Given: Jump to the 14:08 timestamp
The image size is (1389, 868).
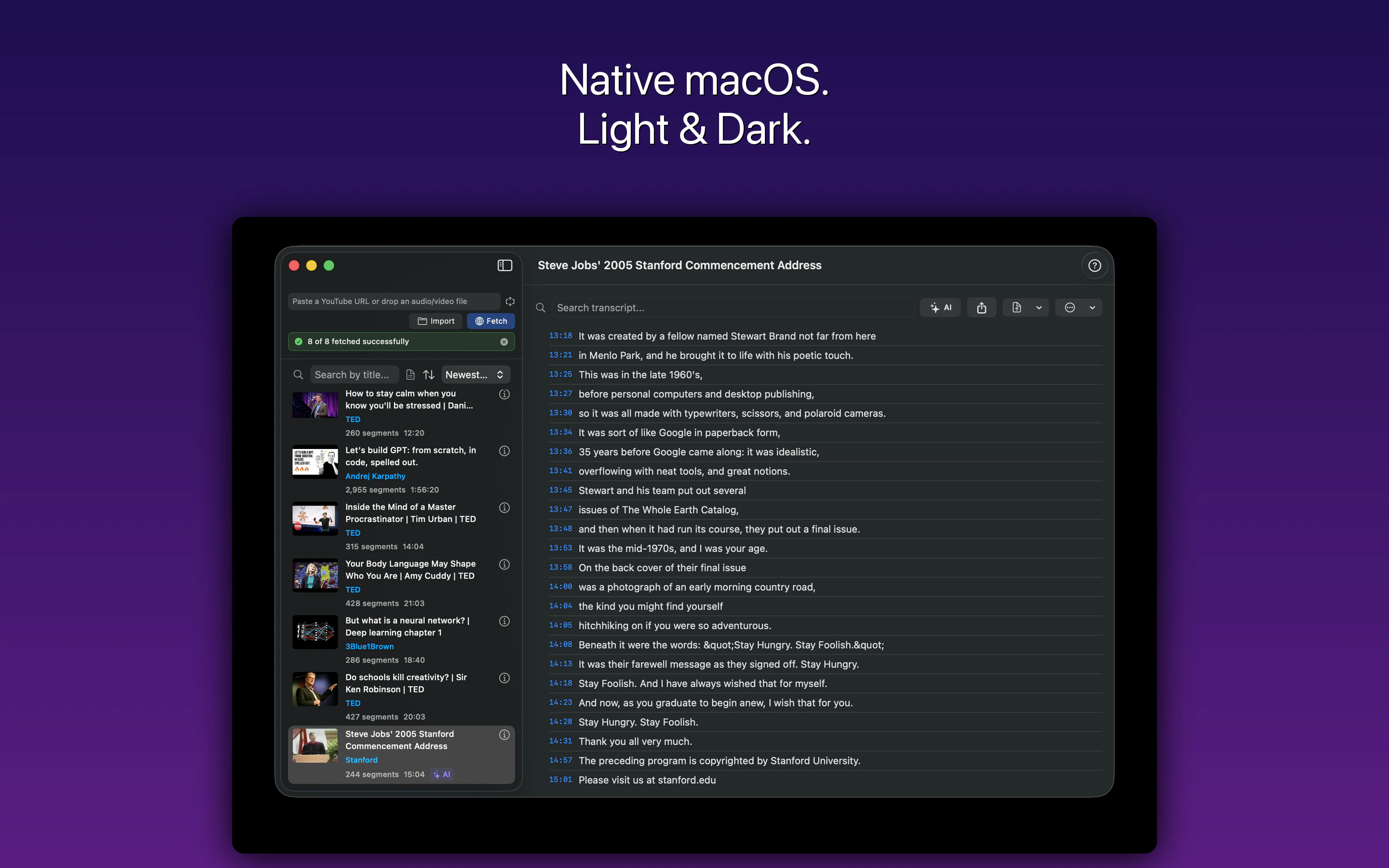Looking at the screenshot, I should click(560, 645).
